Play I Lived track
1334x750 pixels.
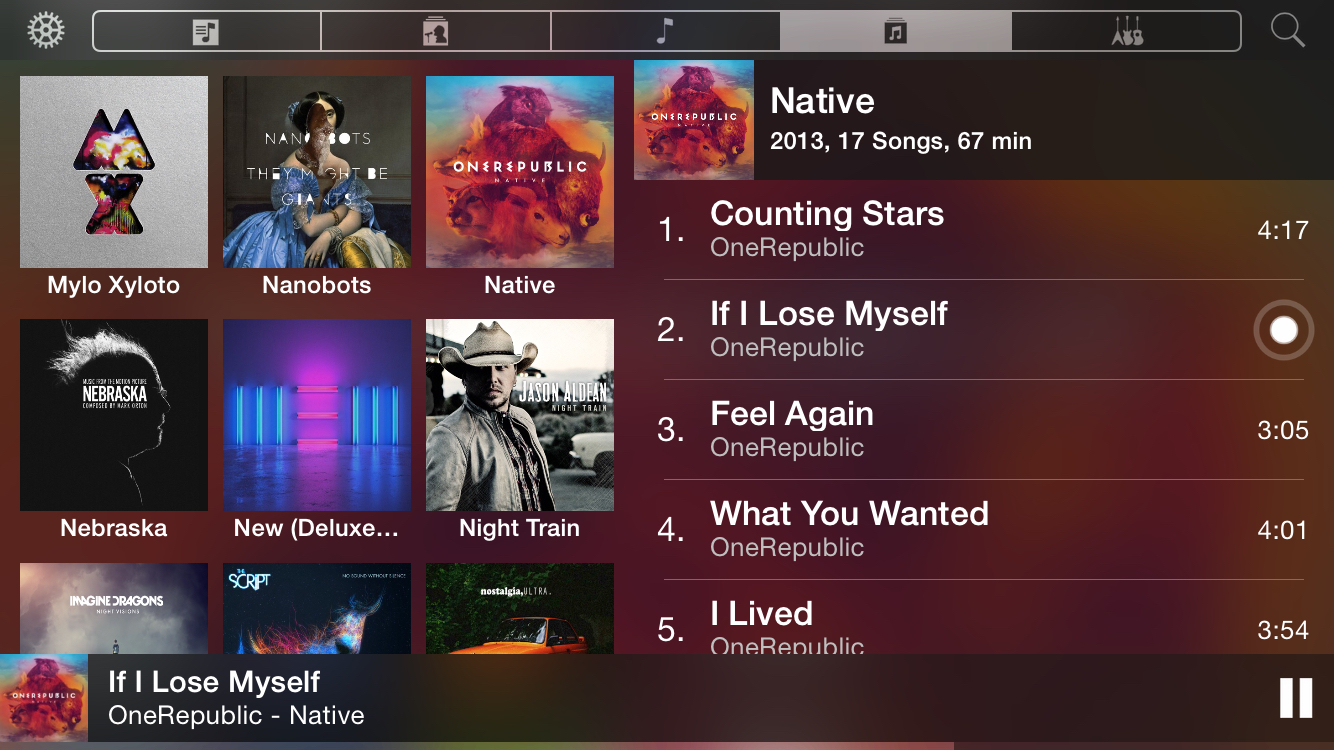coord(984,618)
